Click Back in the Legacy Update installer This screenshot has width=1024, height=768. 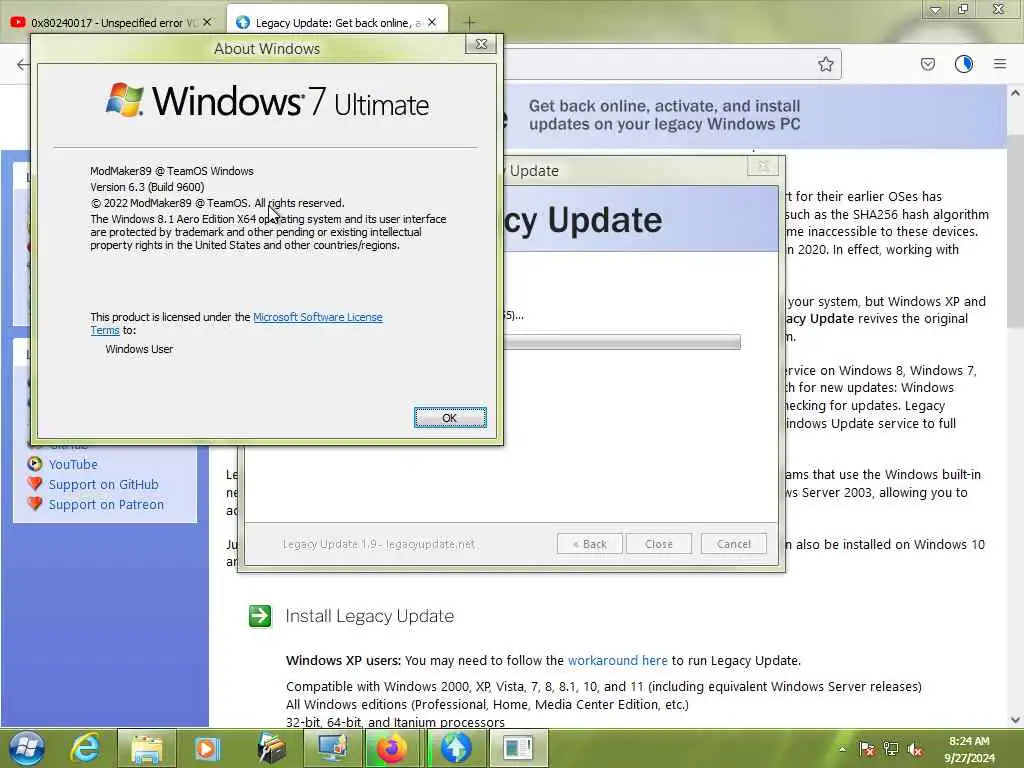click(x=590, y=544)
